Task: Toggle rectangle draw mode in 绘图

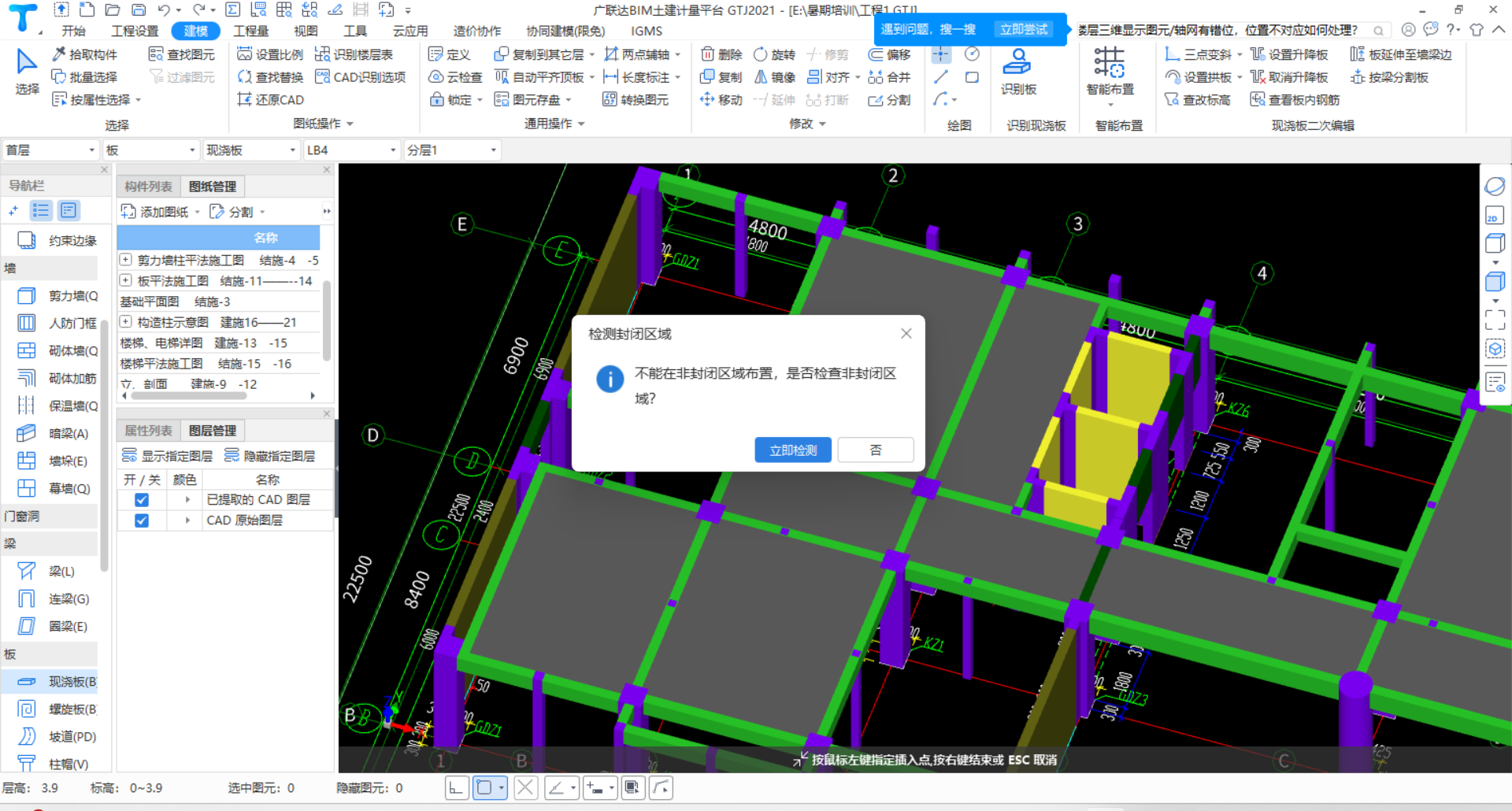Action: coord(972,77)
